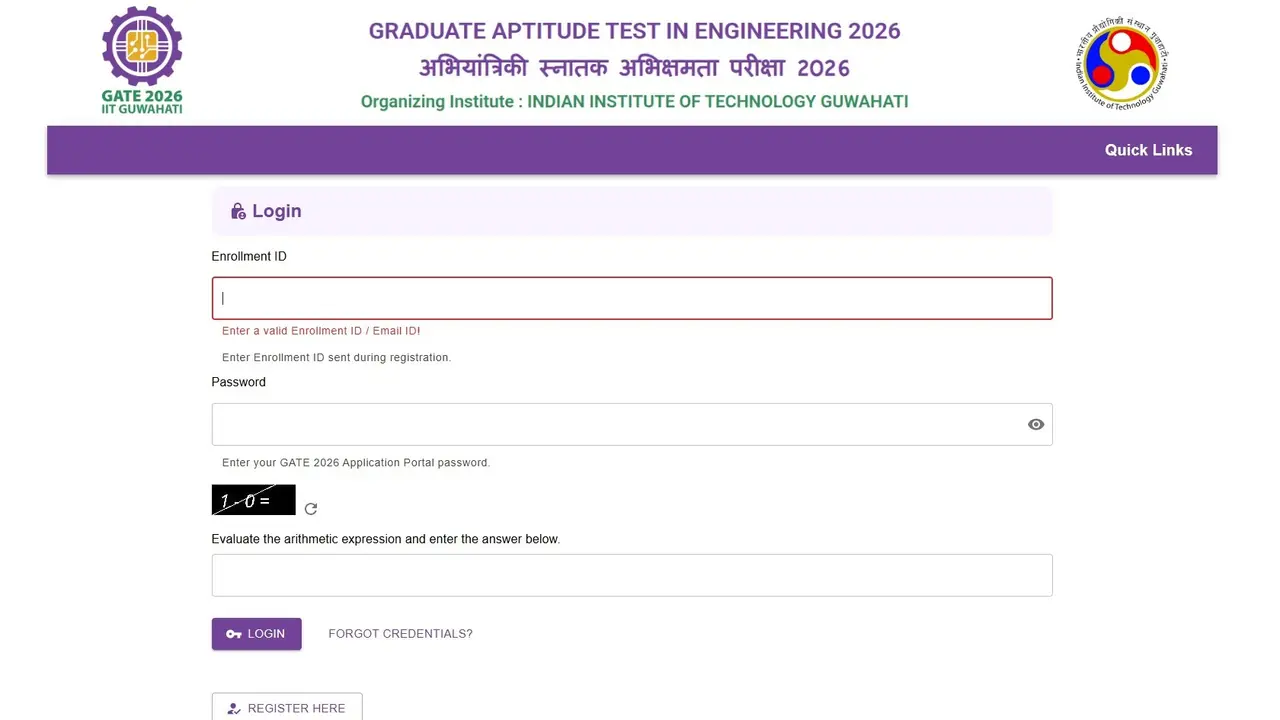
Task: Click into the Password field
Action: point(615,425)
